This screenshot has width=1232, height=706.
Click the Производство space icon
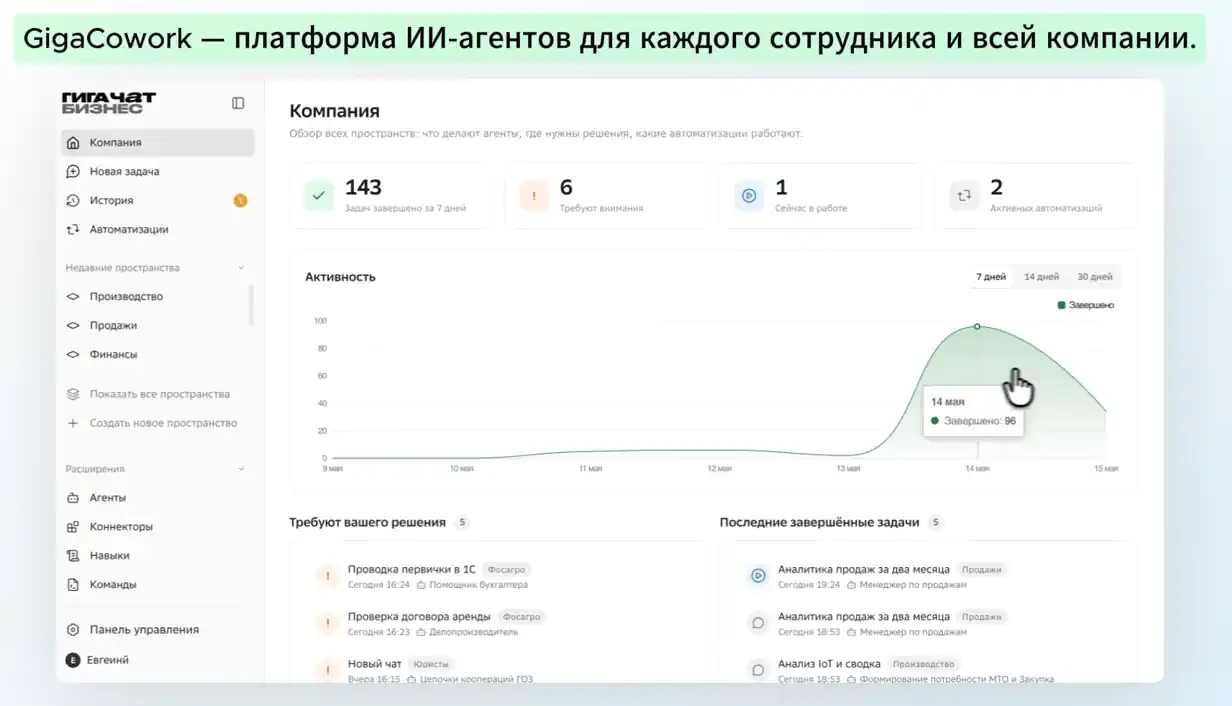point(73,296)
